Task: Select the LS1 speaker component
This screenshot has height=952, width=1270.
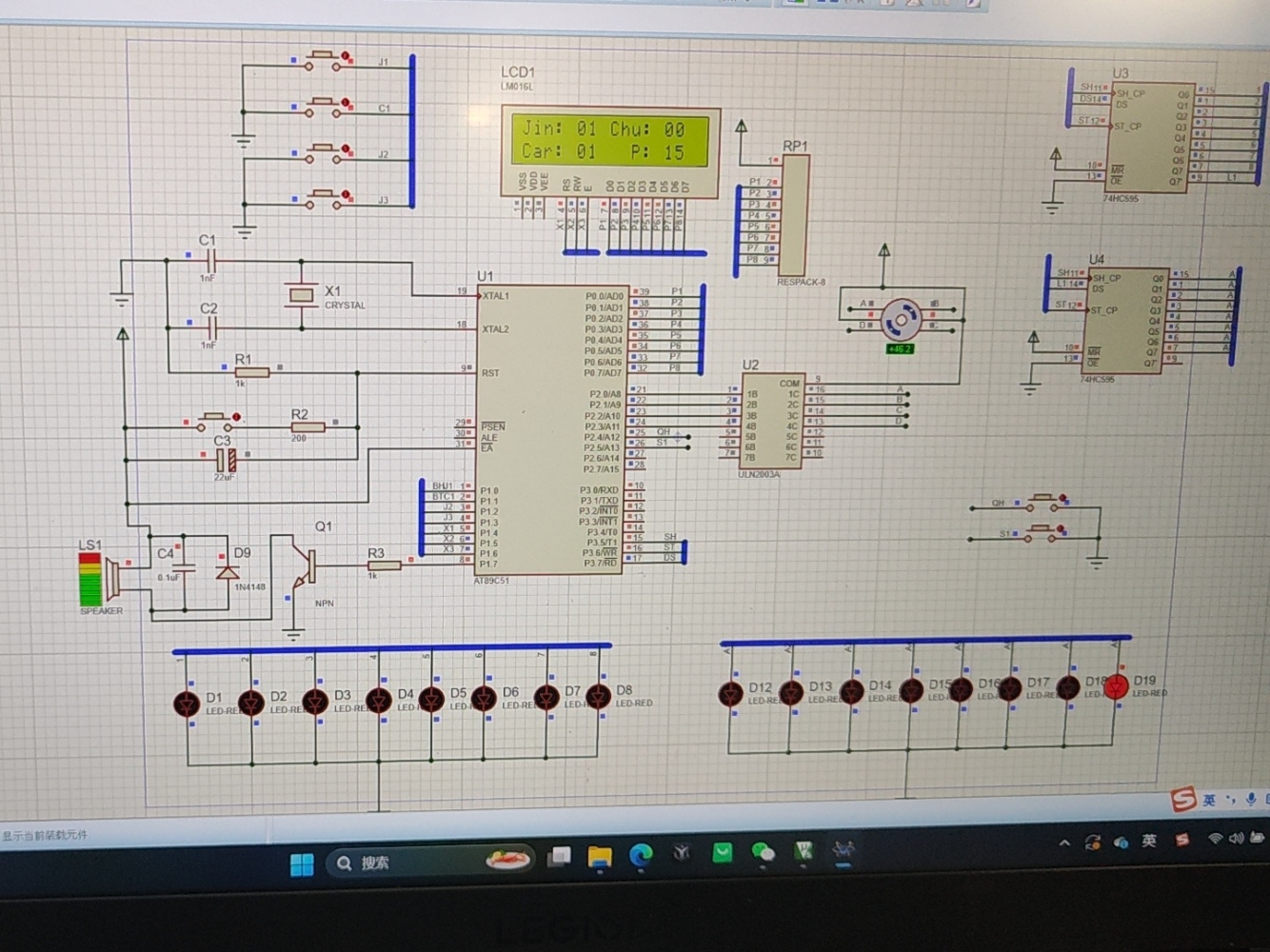Action: [101, 580]
